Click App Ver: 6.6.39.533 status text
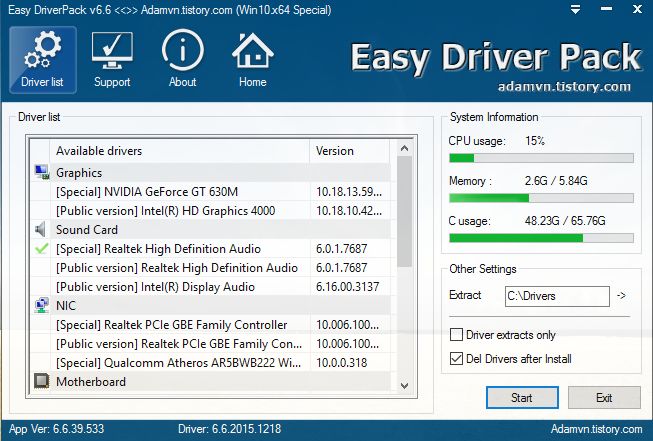Image resolution: width=653 pixels, height=441 pixels. point(57,429)
